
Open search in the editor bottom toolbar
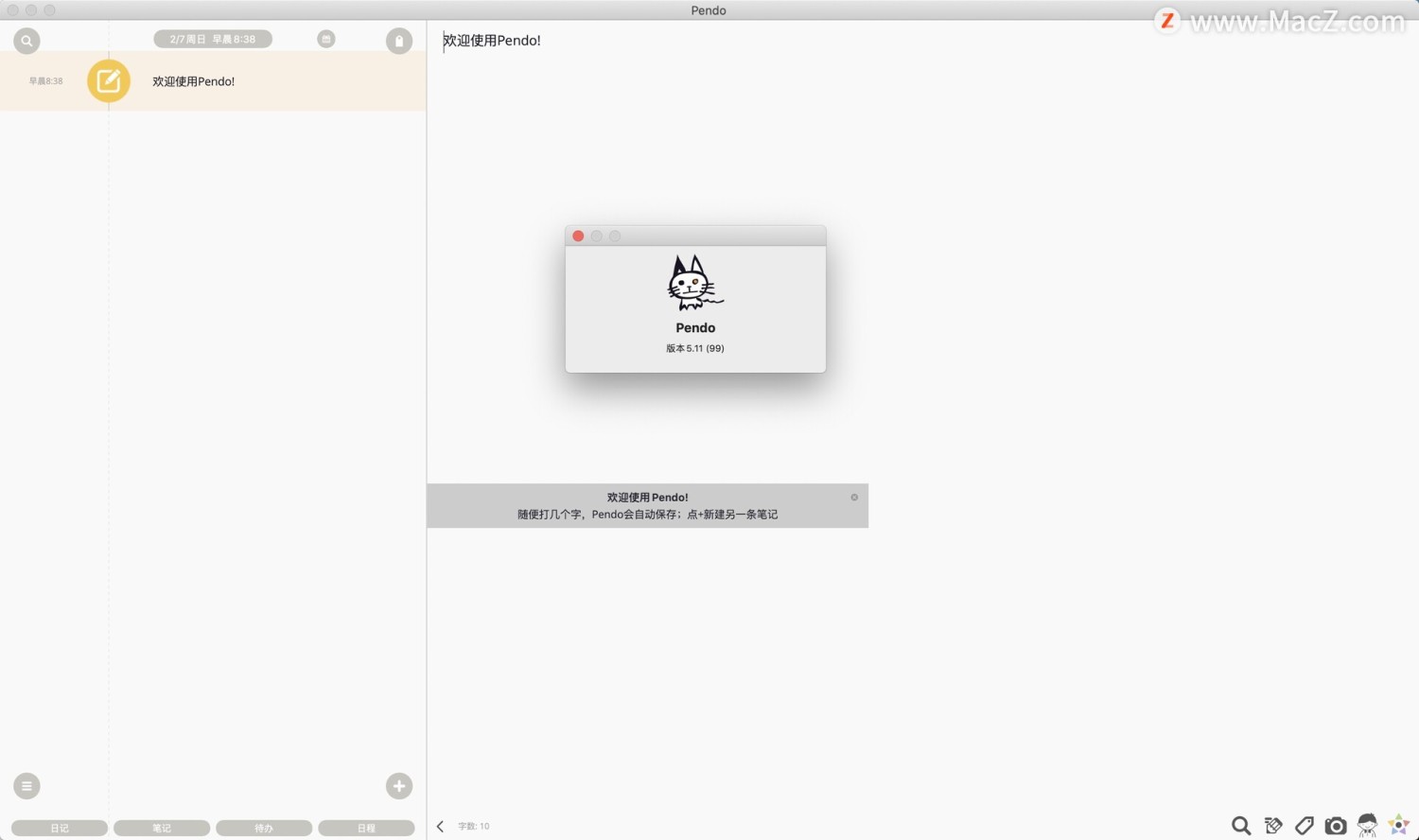click(x=1241, y=826)
